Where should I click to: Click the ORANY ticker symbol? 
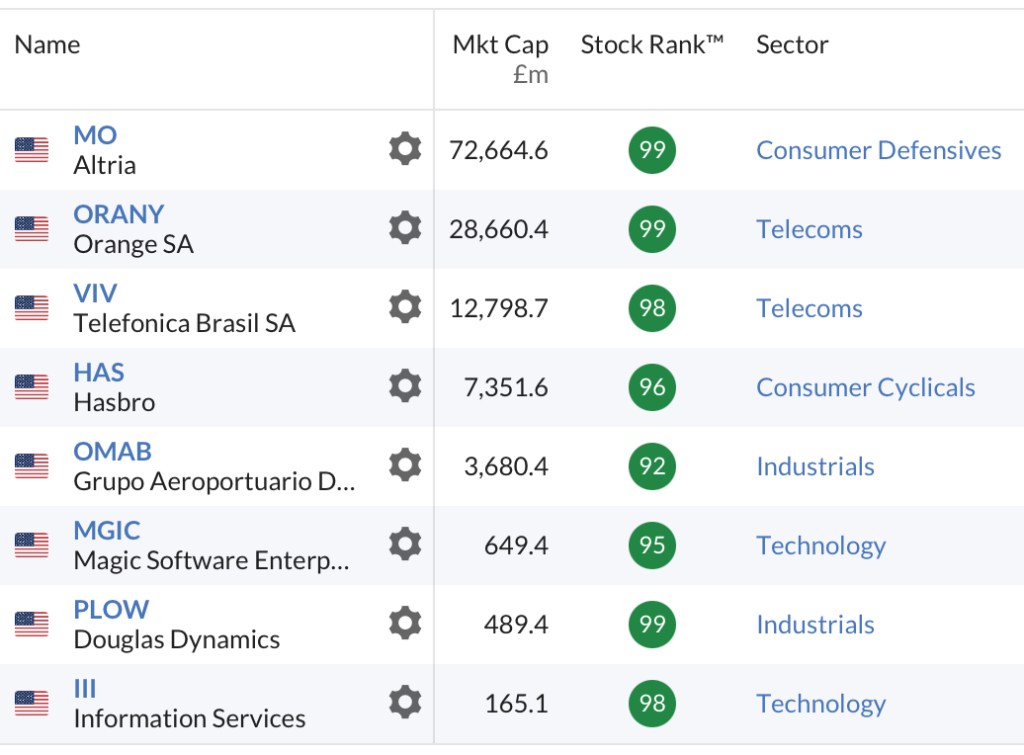118,214
